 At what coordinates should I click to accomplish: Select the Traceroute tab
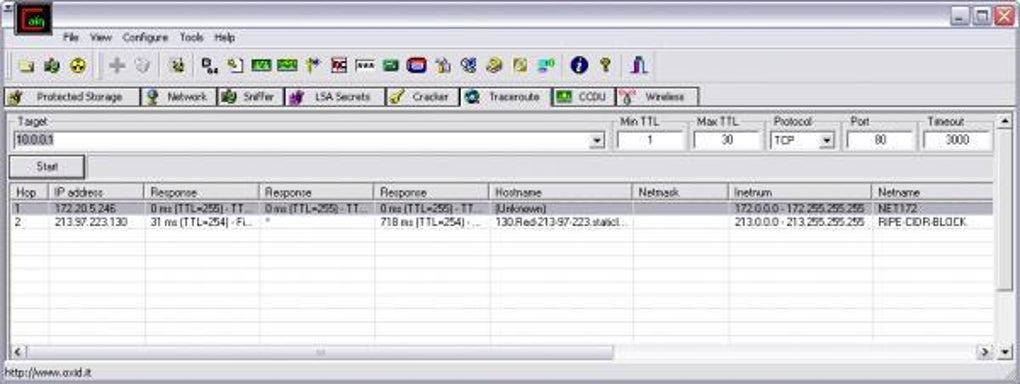pos(505,97)
